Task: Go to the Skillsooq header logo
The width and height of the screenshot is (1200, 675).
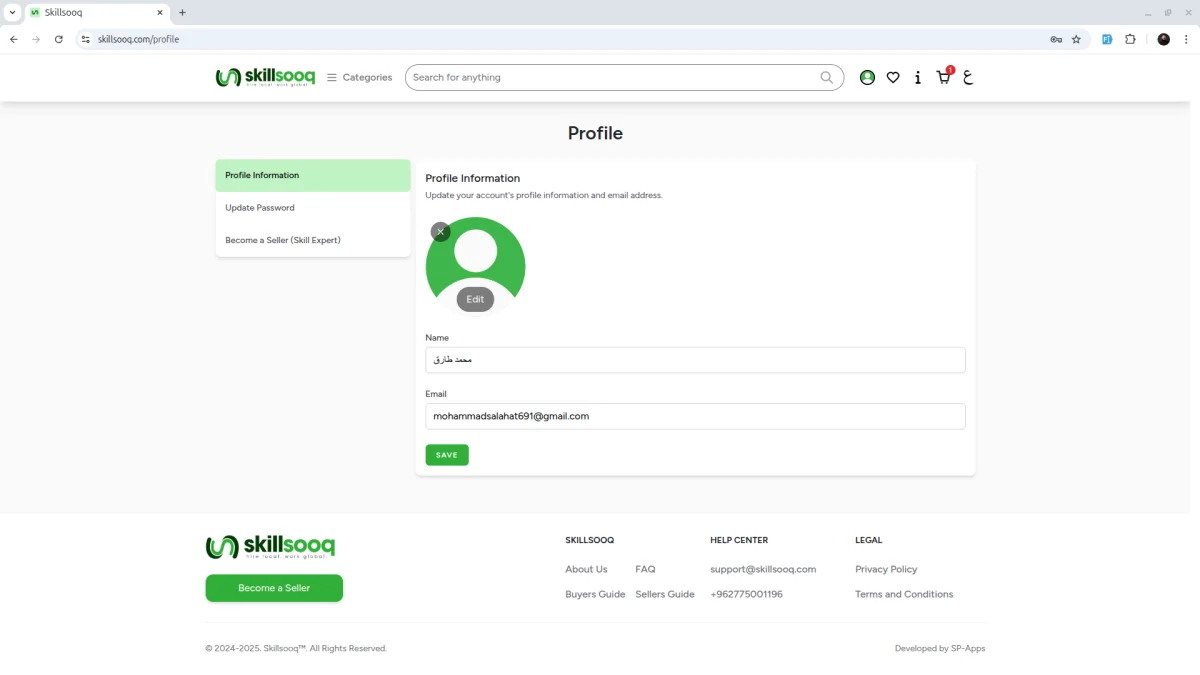Action: pyautogui.click(x=265, y=77)
